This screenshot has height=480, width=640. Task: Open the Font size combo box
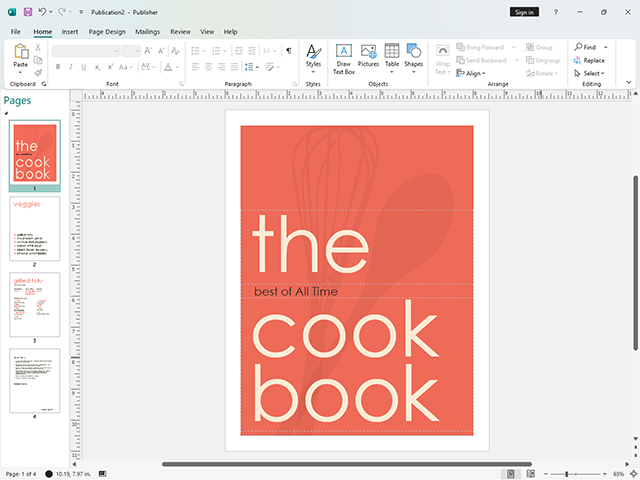(x=131, y=51)
